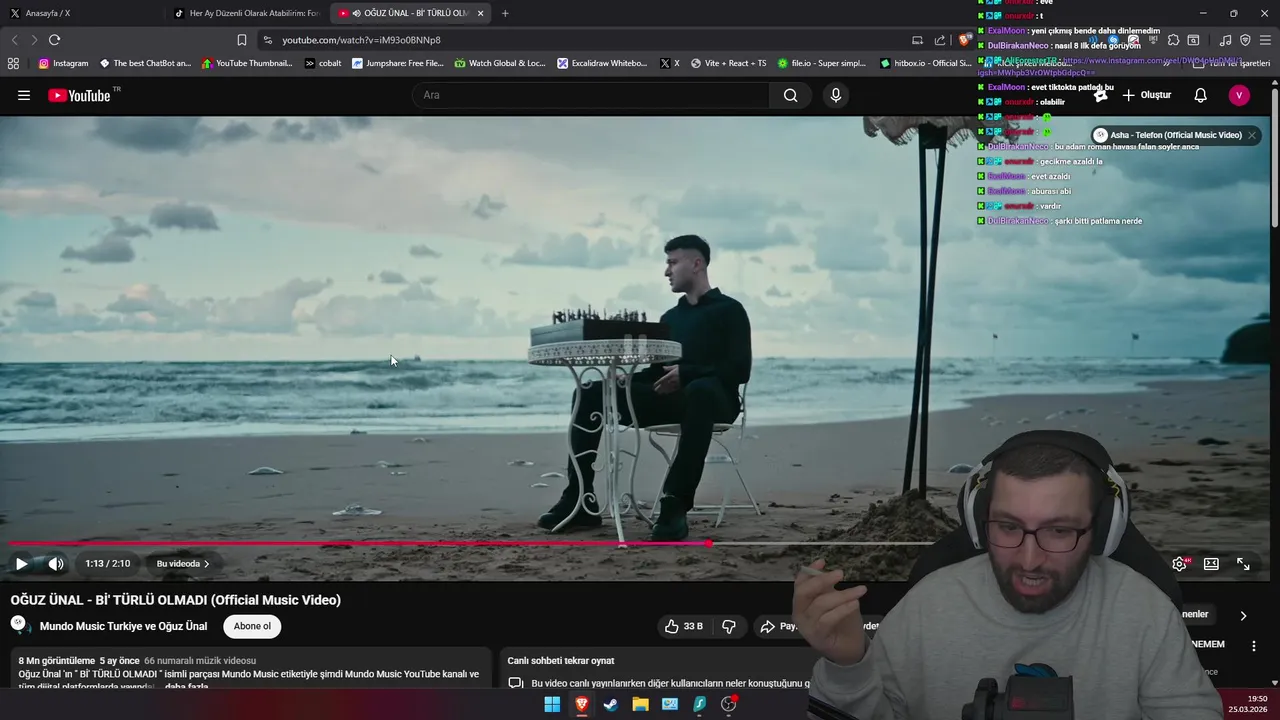Bookmark this page with bookmark icon
The height and width of the screenshot is (720, 1280).
point(241,40)
